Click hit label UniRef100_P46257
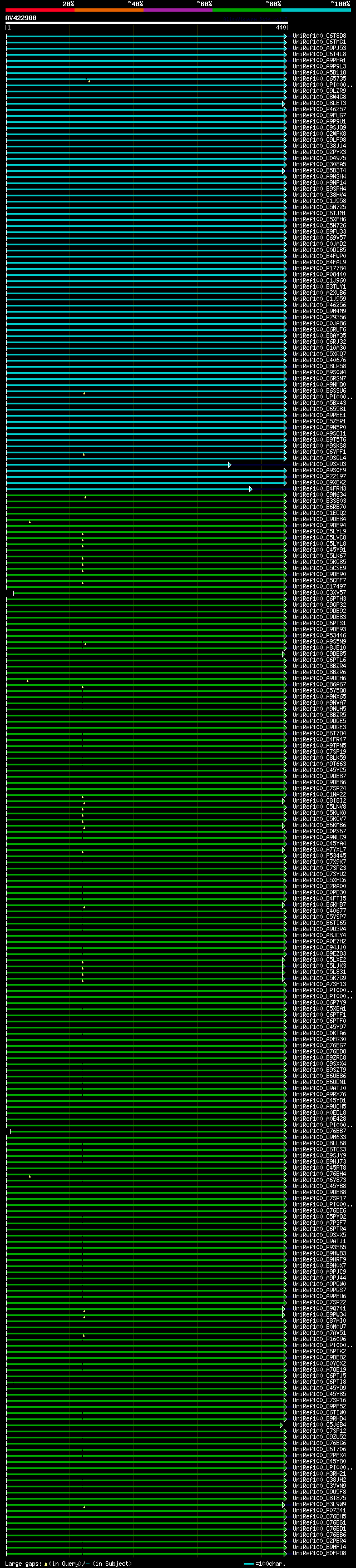Image resolution: width=356 pixels, height=1568 pixels. coord(319,109)
